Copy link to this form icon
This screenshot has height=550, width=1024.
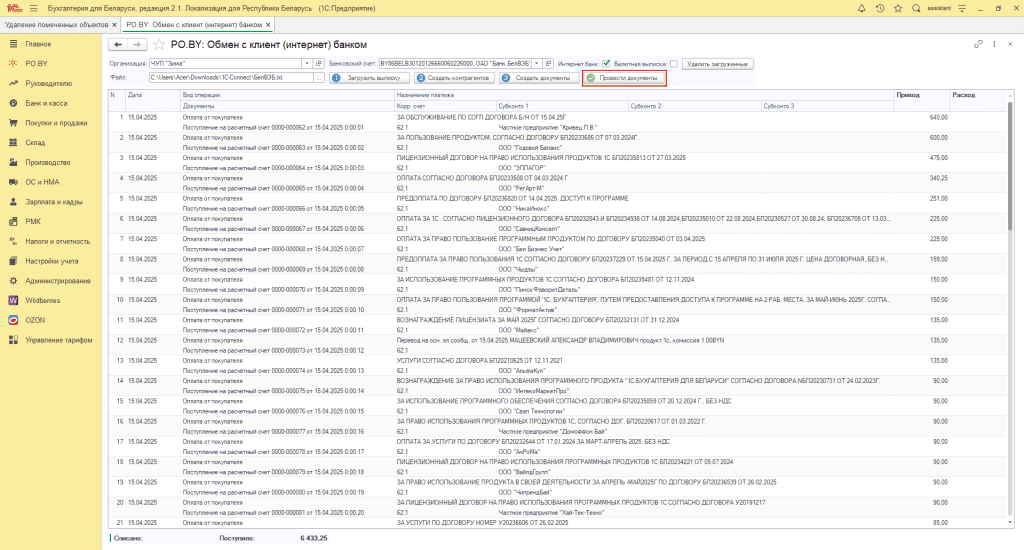coord(977,45)
